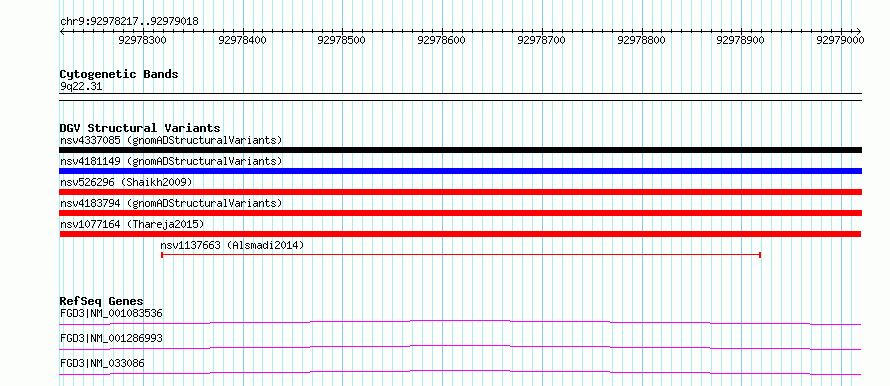
Task: Click the blue nsv4181149 variant bar
Action: pos(460,171)
